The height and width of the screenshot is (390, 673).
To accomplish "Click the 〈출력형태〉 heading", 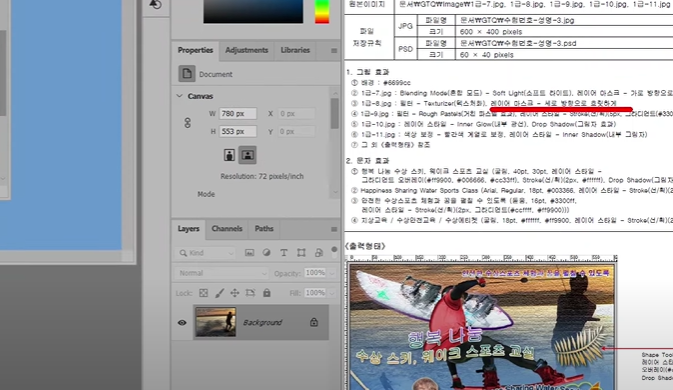I will [x=365, y=246].
